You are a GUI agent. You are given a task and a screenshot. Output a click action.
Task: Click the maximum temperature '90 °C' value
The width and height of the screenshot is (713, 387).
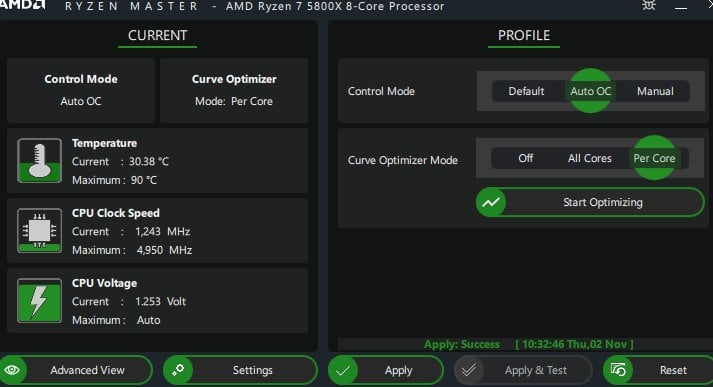[144, 180]
